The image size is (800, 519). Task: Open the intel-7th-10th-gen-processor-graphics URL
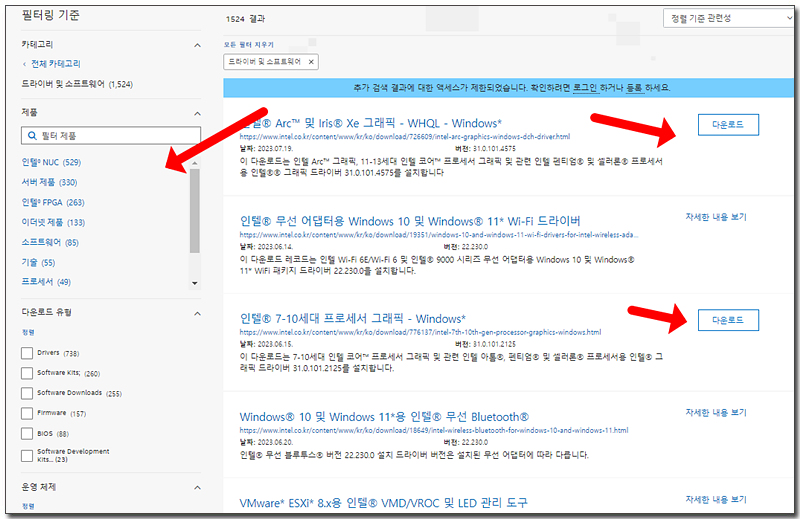click(420, 332)
